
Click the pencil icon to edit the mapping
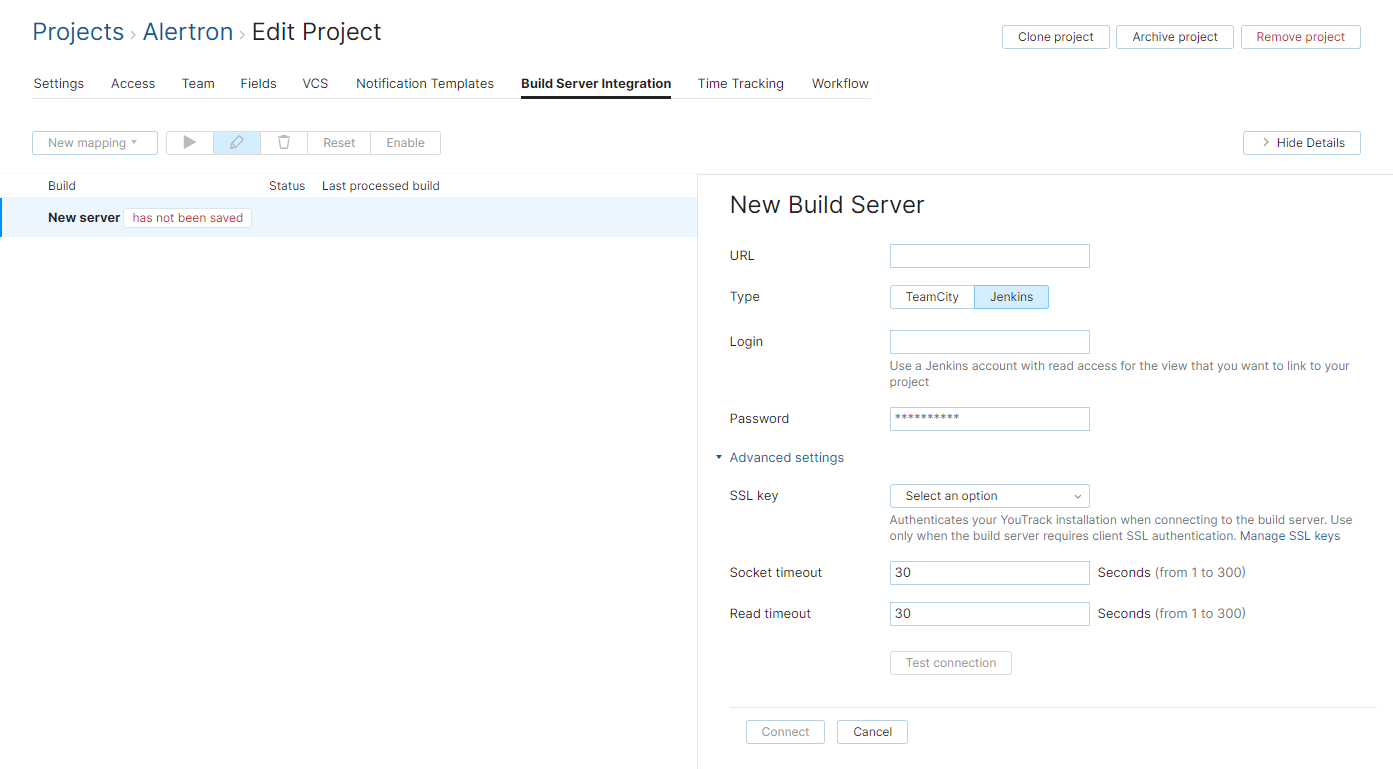click(236, 142)
